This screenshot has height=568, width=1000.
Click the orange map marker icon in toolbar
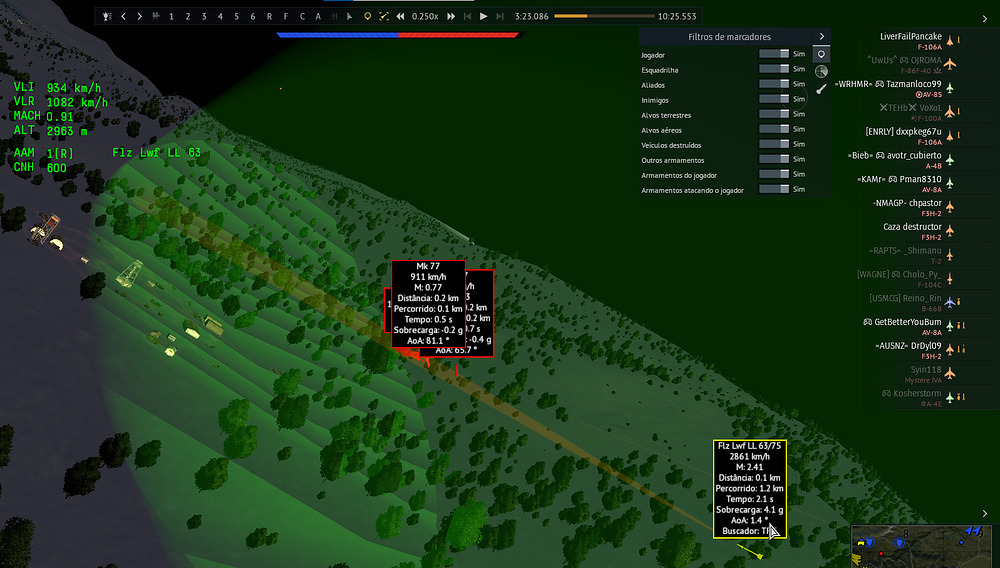tap(367, 16)
